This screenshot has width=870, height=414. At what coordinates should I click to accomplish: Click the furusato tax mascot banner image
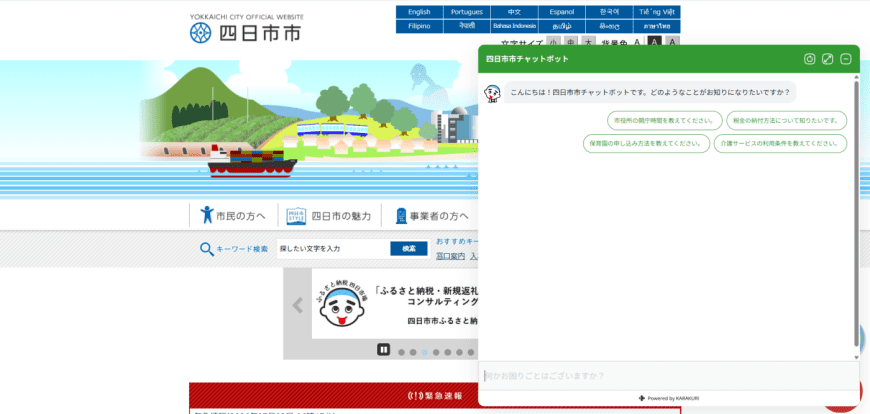point(342,304)
